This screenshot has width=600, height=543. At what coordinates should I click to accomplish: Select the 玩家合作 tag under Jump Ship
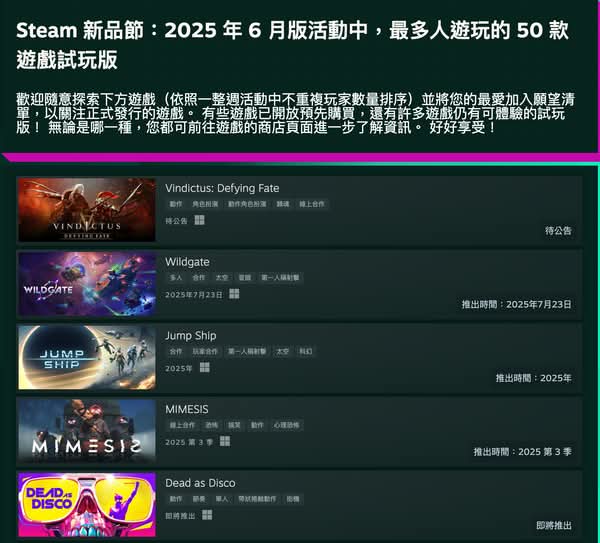click(205, 351)
